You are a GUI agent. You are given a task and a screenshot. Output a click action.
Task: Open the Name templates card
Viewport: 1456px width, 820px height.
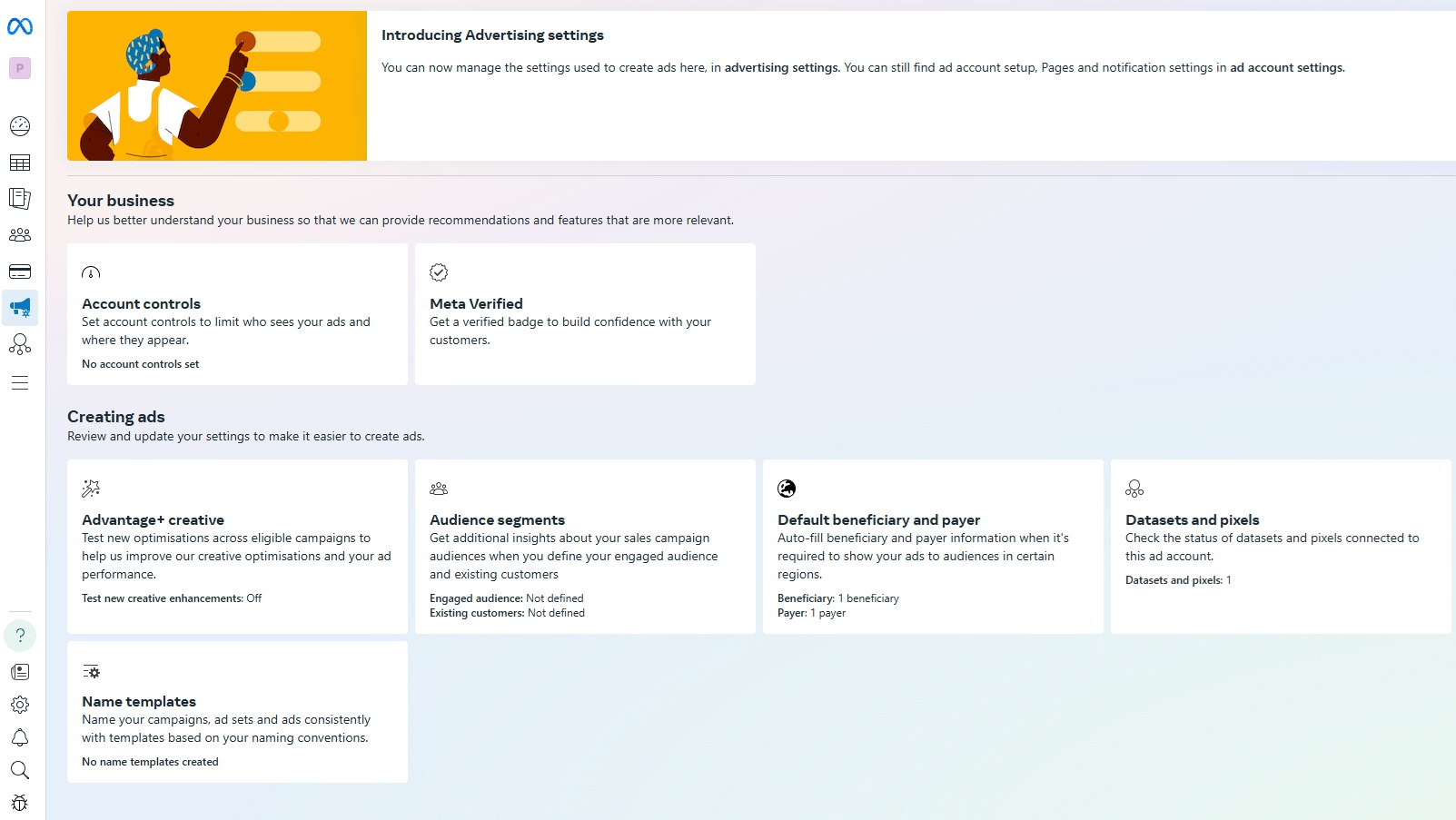point(237,712)
